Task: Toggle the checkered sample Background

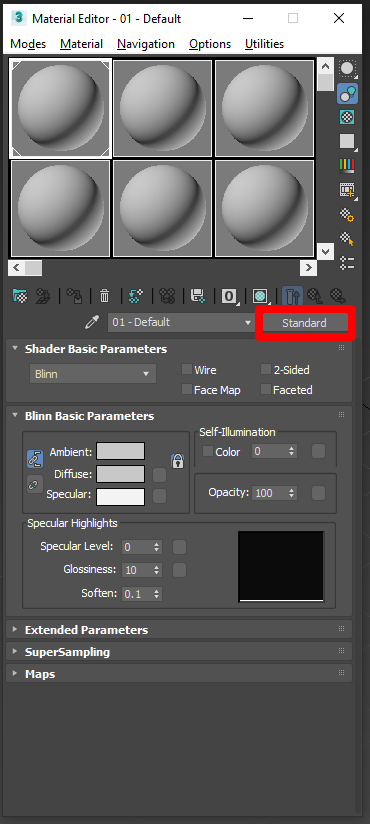Action: click(x=347, y=117)
